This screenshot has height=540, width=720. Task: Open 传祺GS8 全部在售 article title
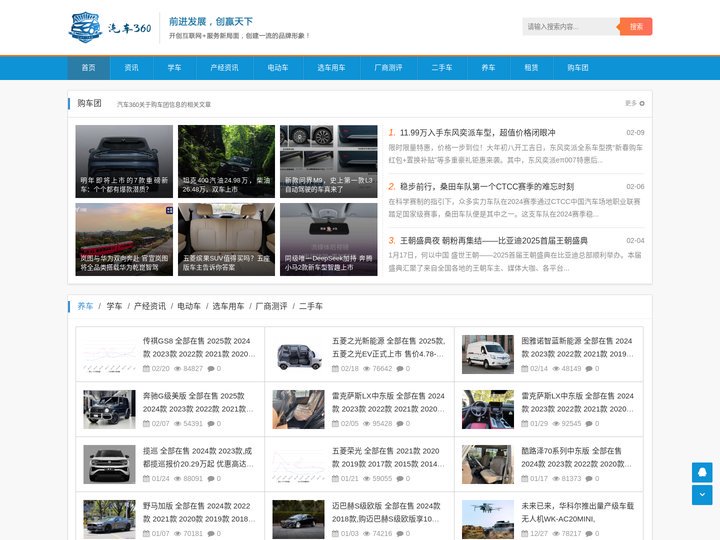[x=199, y=348]
